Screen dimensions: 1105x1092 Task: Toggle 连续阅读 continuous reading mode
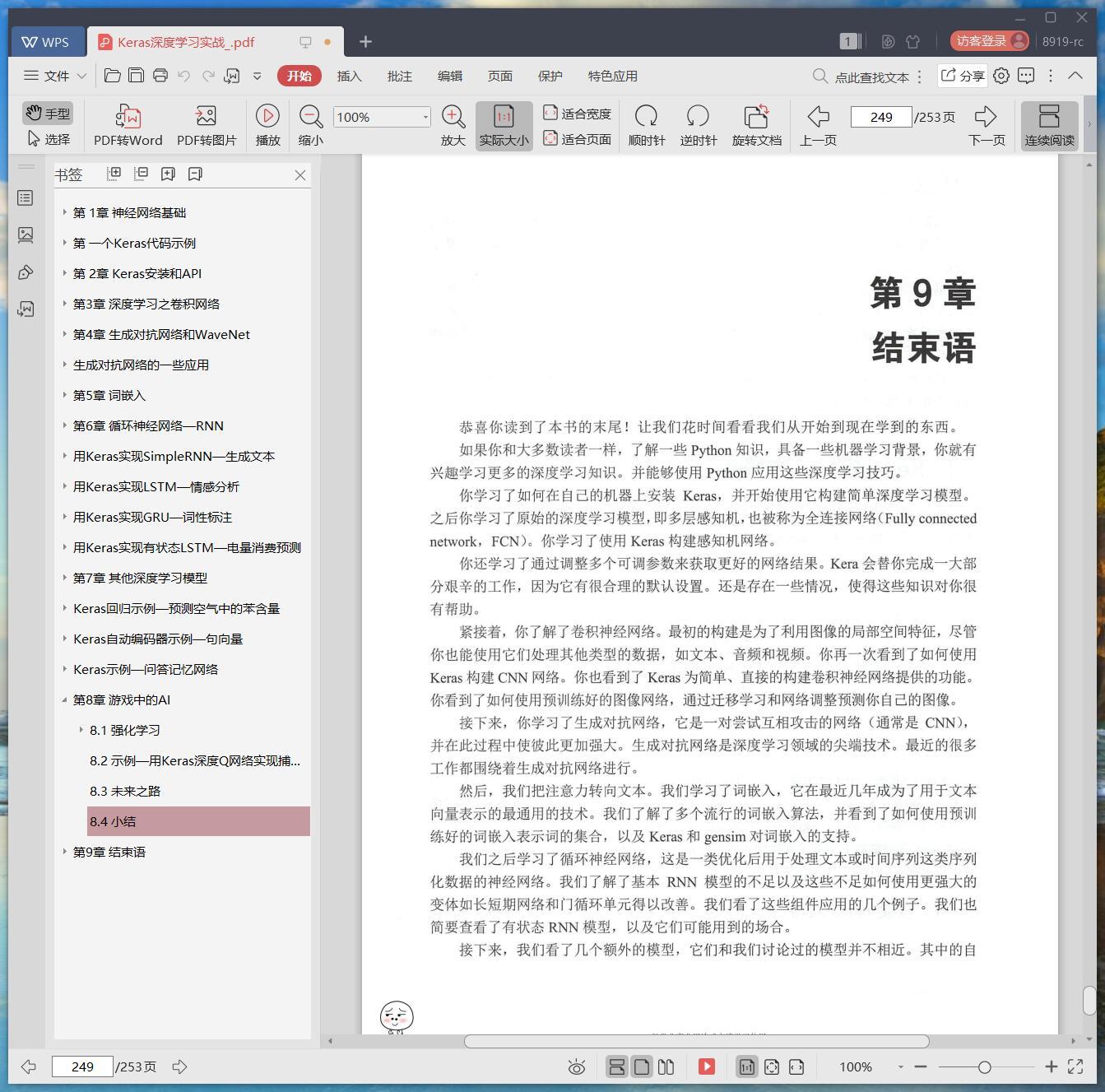tap(1049, 126)
